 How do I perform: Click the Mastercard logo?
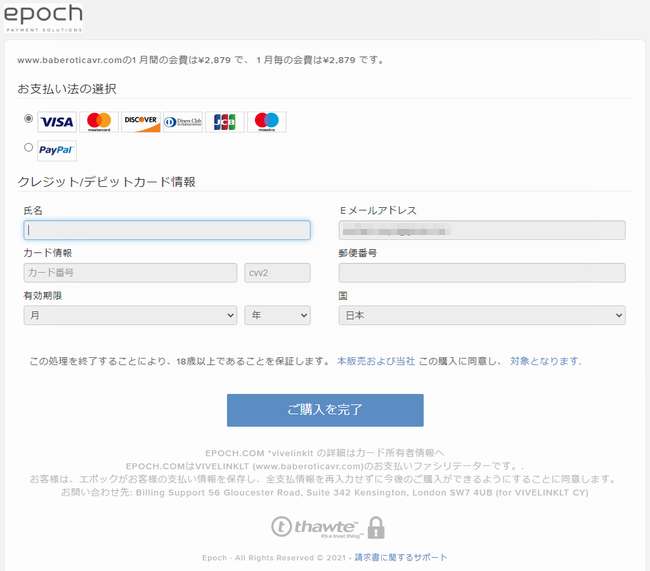tap(99, 122)
